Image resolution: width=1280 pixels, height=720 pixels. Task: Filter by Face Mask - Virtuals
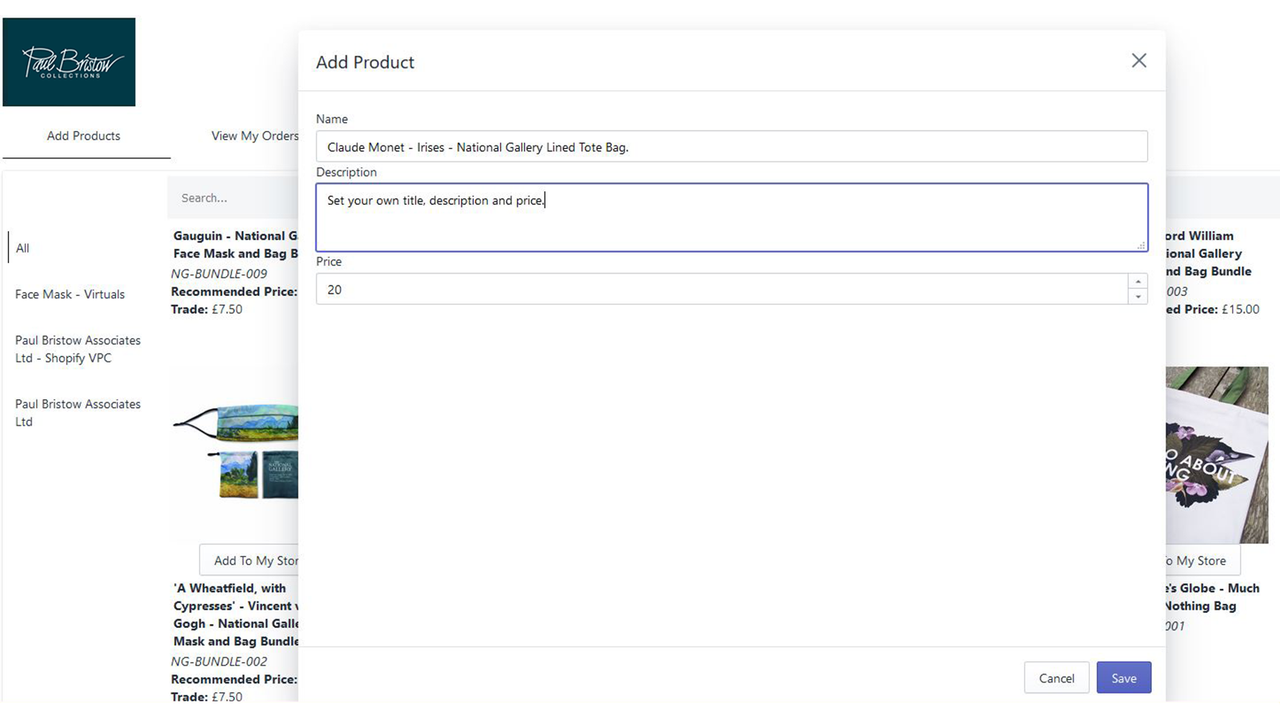pos(70,295)
